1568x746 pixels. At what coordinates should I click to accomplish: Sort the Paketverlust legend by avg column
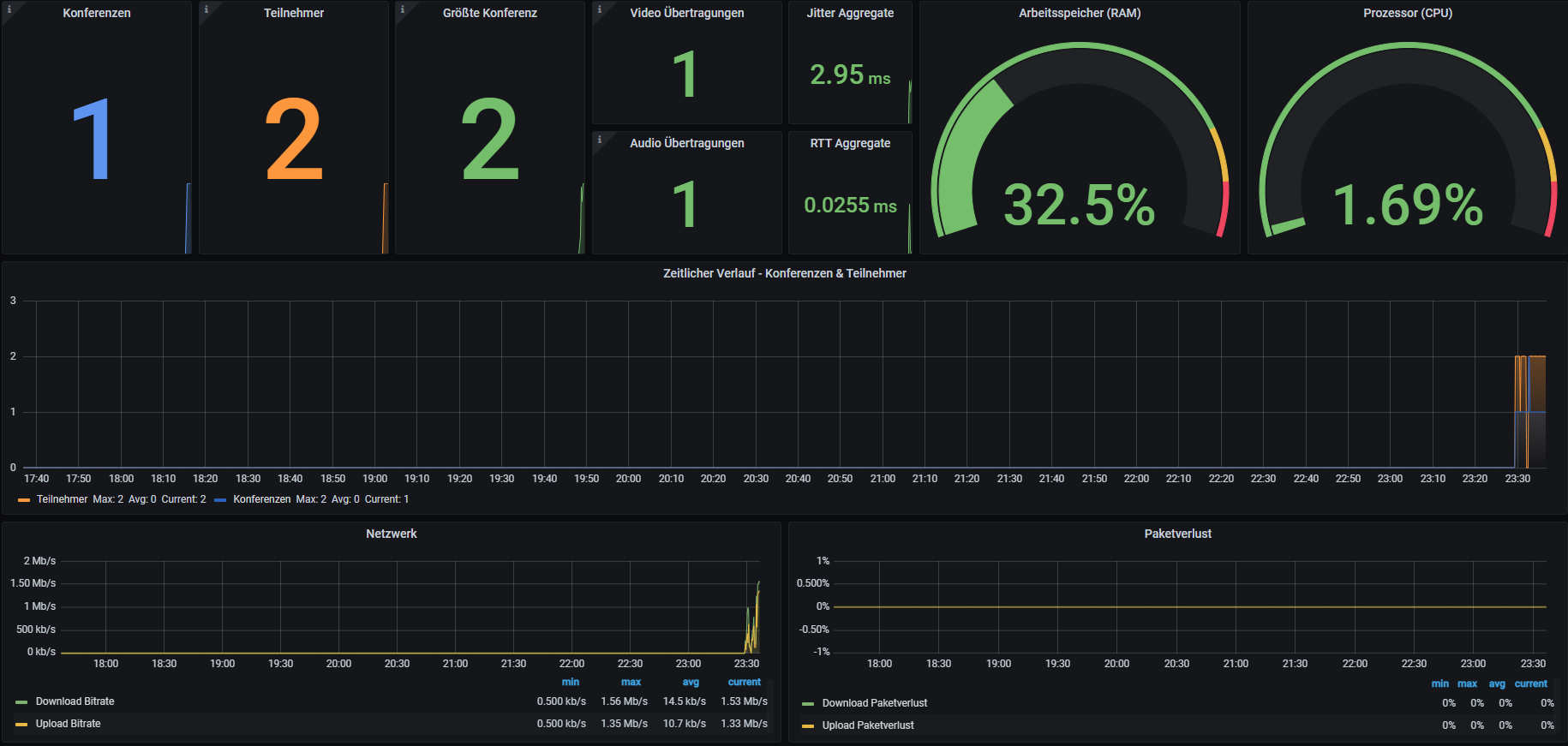tap(1497, 684)
